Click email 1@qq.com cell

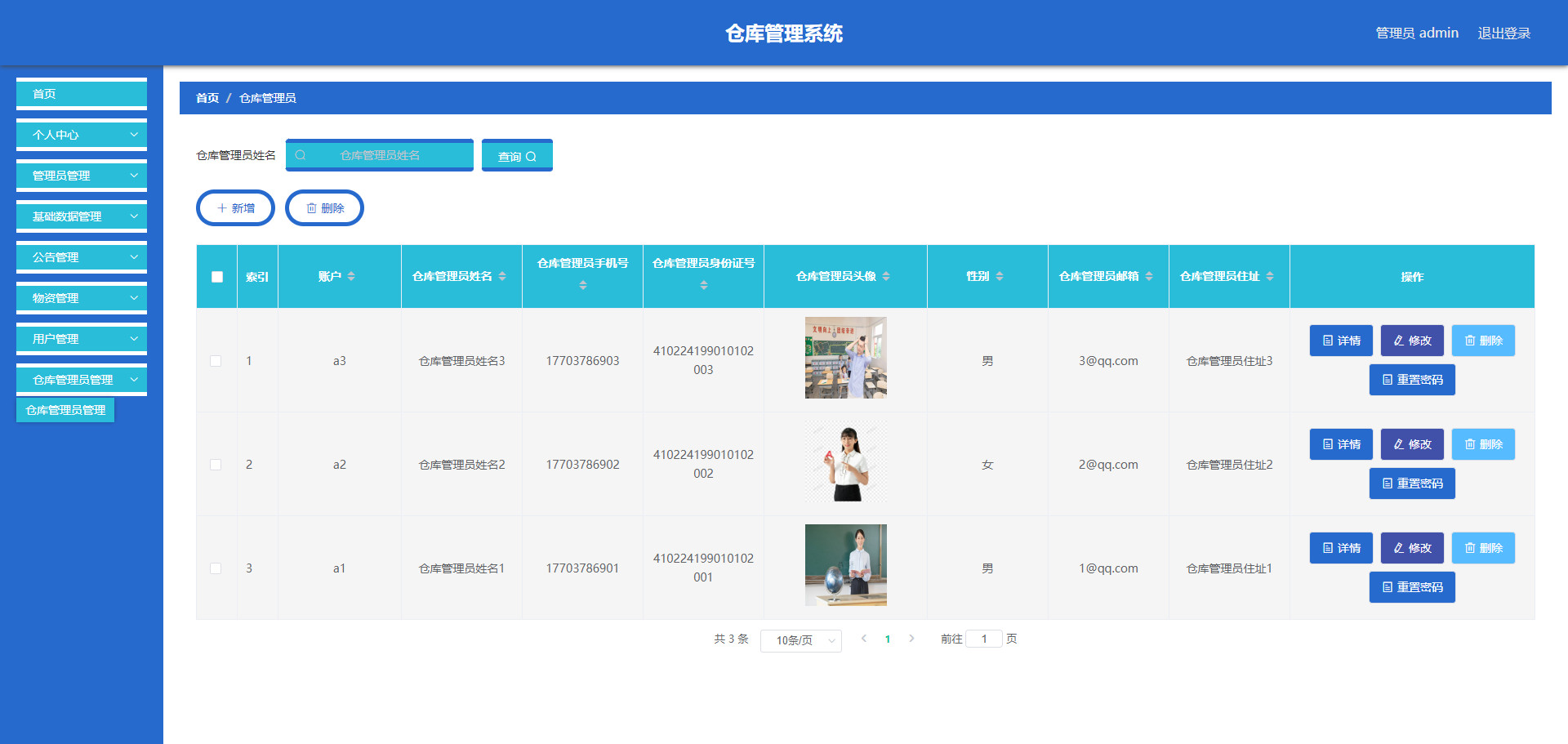click(x=1108, y=568)
